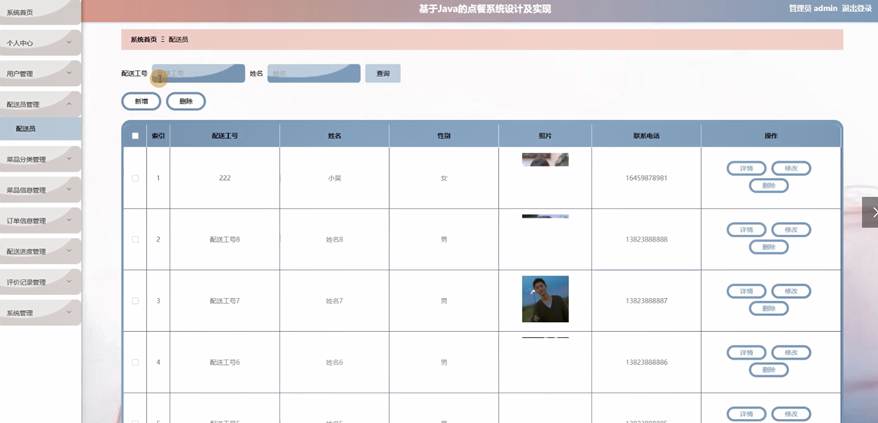Open 详情 for row 配送工号8
Image resolution: width=878 pixels, height=423 pixels.
tap(746, 230)
